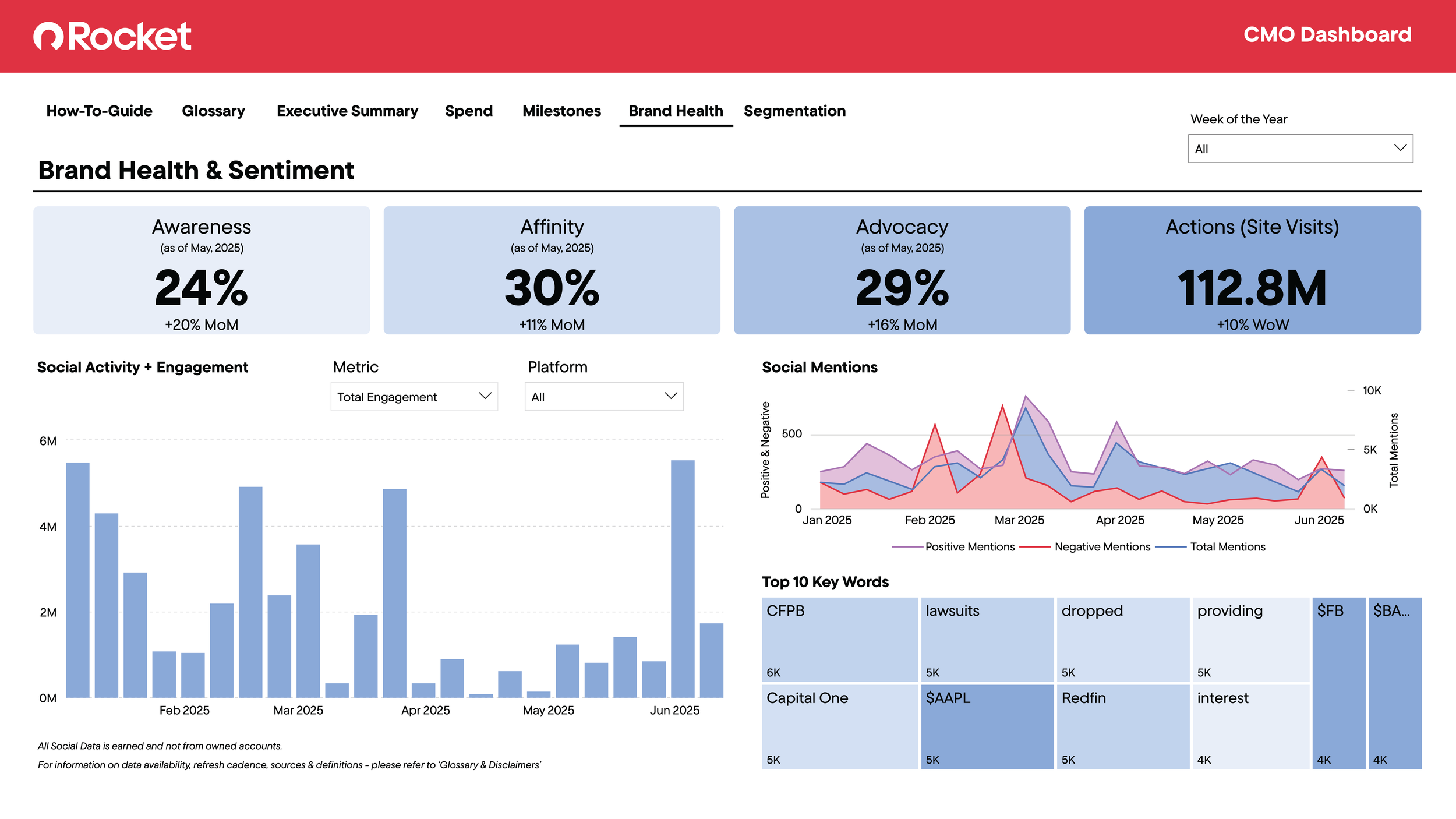Click the $FB keyword tile
Screen dimensions: 1456x819
coord(1338,683)
